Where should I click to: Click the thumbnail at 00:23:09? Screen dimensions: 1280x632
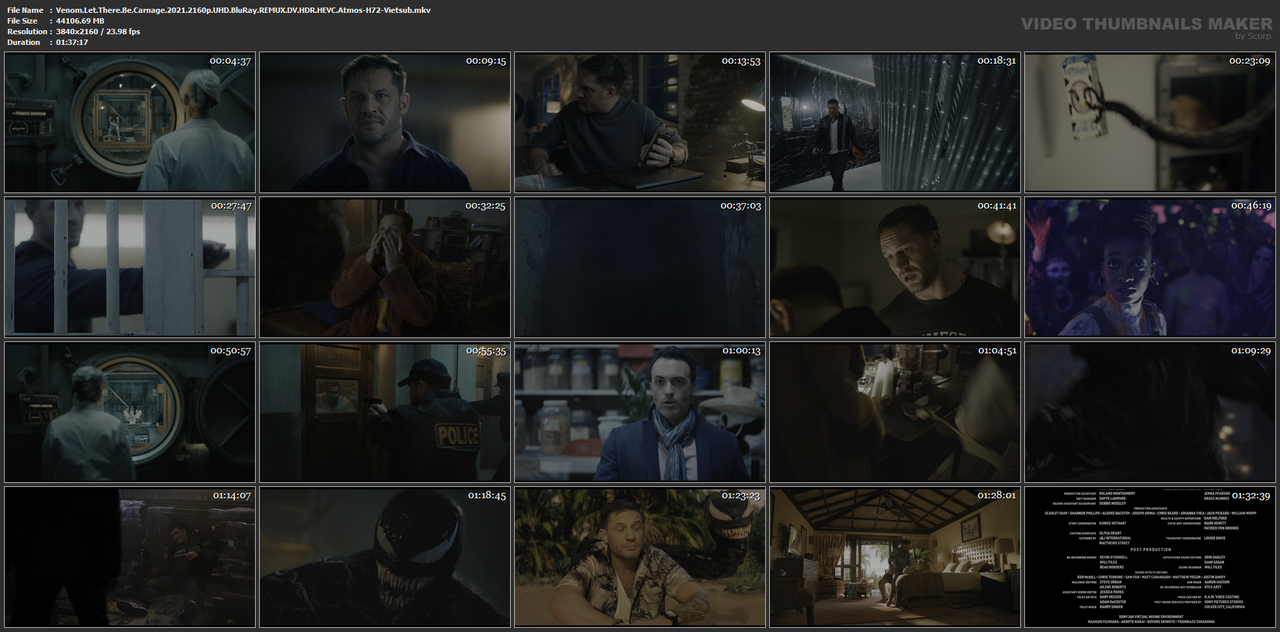pyautogui.click(x=1150, y=123)
